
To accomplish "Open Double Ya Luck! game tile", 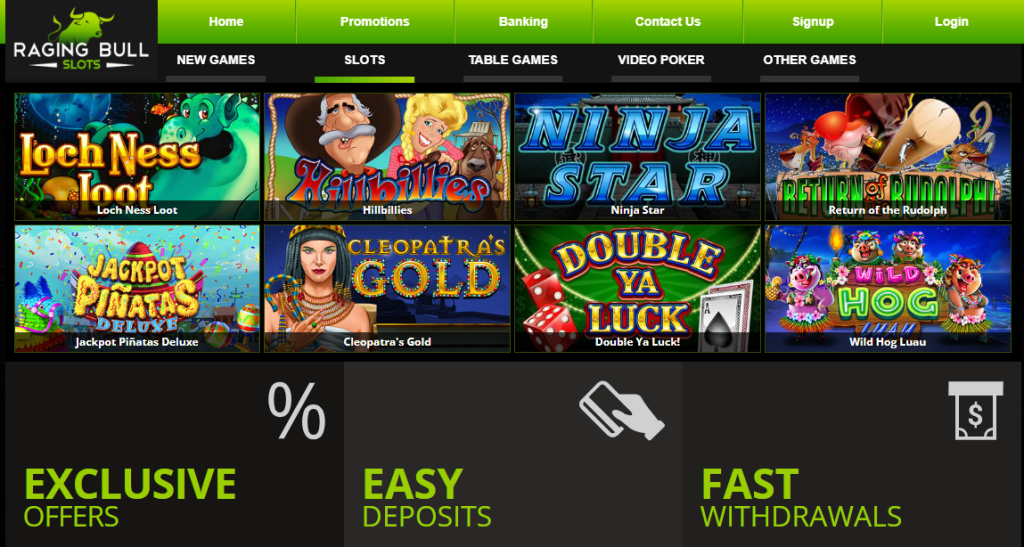I will (x=637, y=289).
